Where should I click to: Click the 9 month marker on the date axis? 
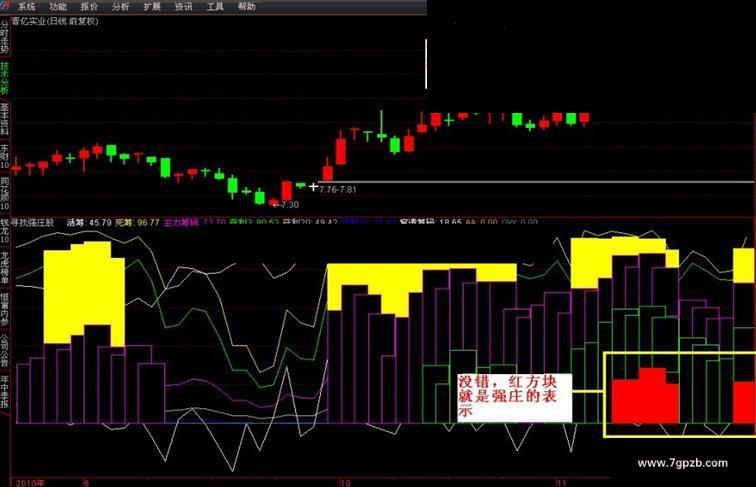(86, 482)
